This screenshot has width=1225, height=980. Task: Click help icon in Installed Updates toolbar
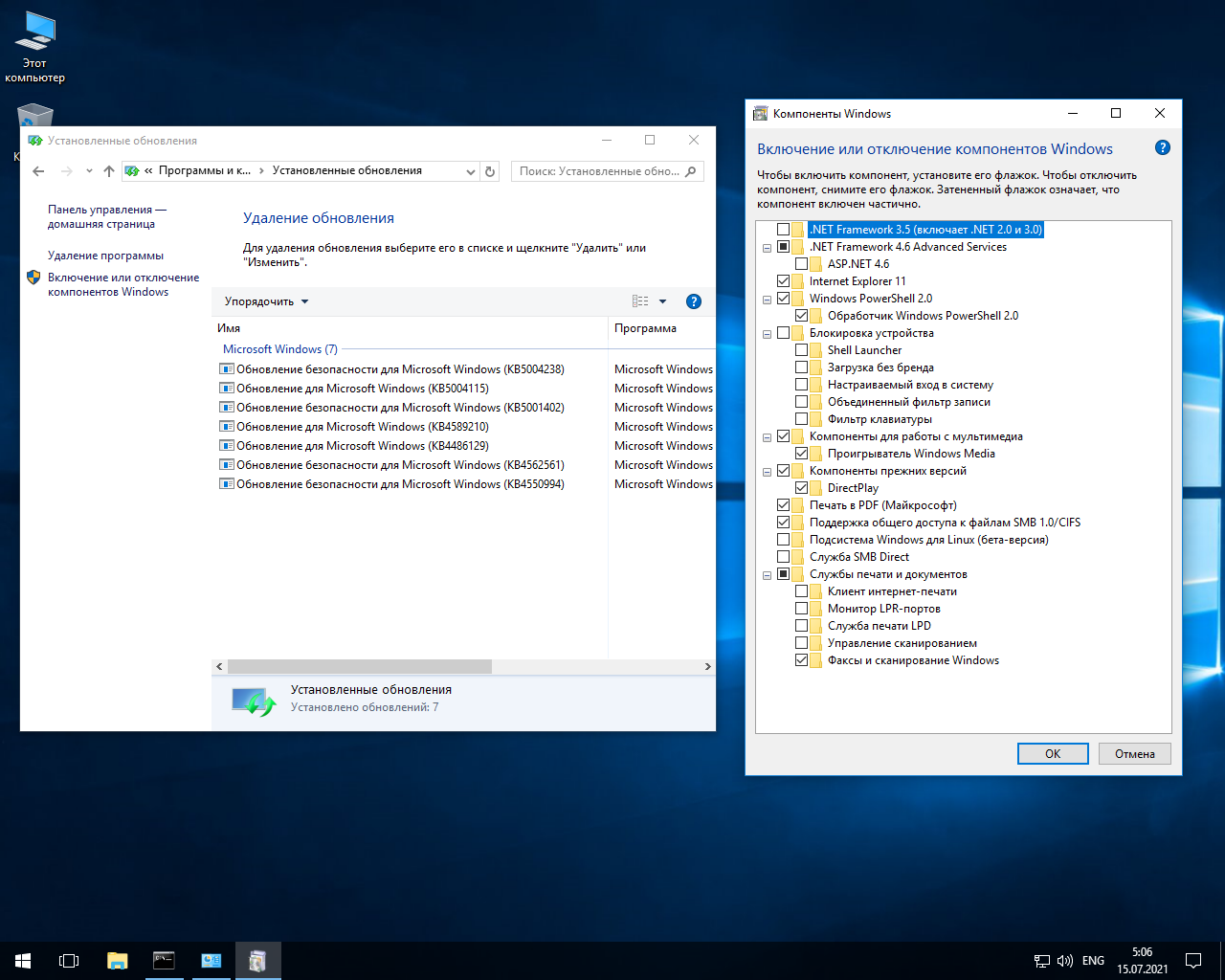click(694, 301)
